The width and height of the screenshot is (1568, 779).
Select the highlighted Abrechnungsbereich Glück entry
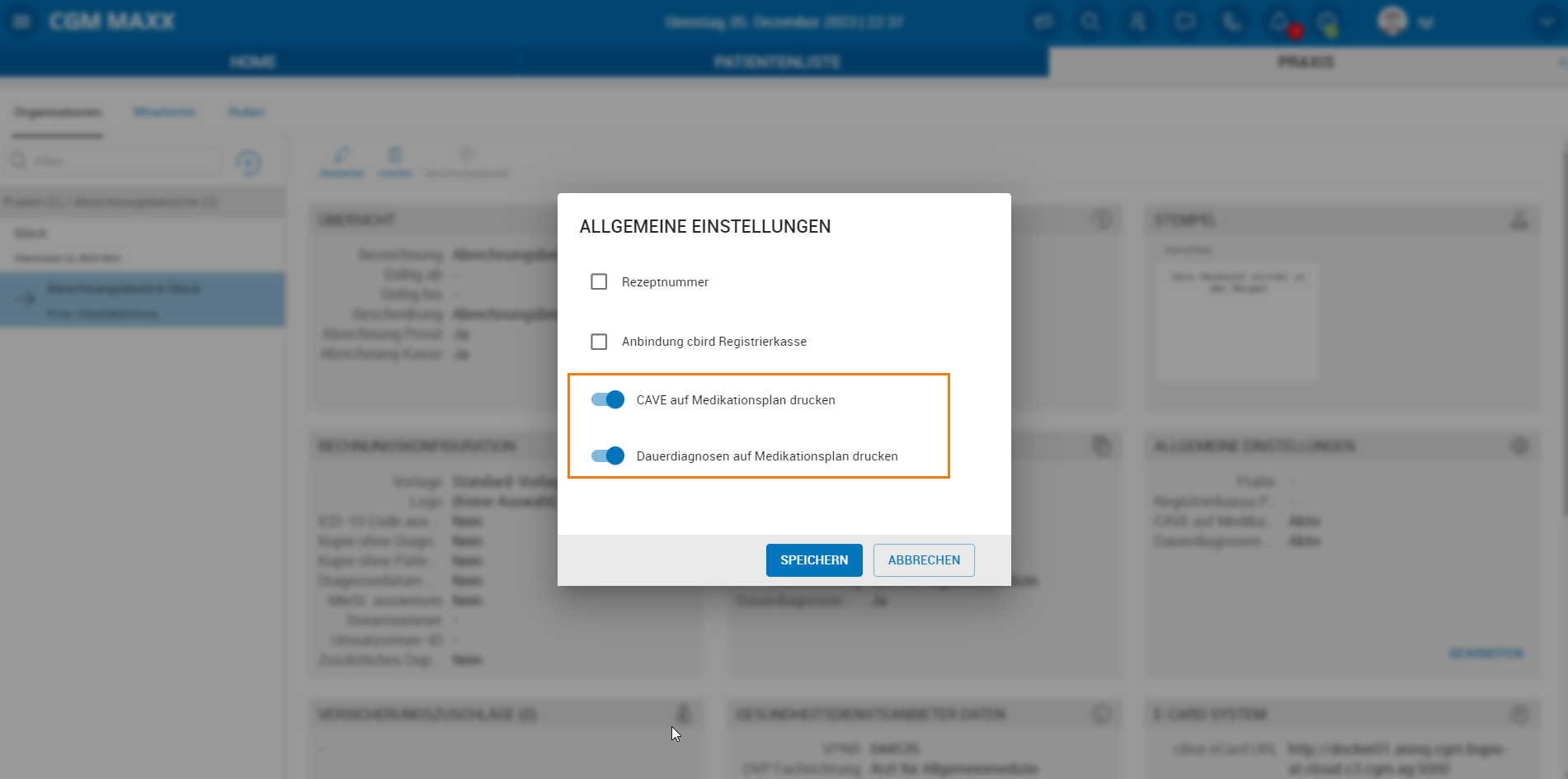point(143,300)
